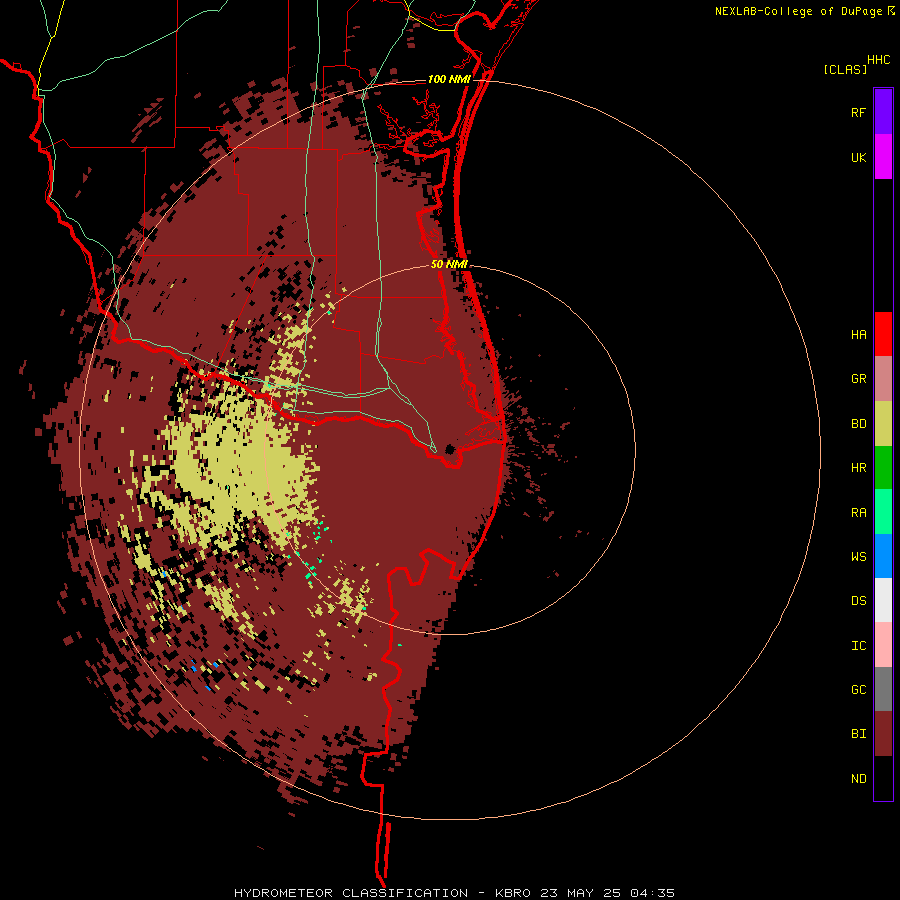Click the UK magenta legend swatch
The width and height of the screenshot is (900, 900).
click(x=883, y=157)
